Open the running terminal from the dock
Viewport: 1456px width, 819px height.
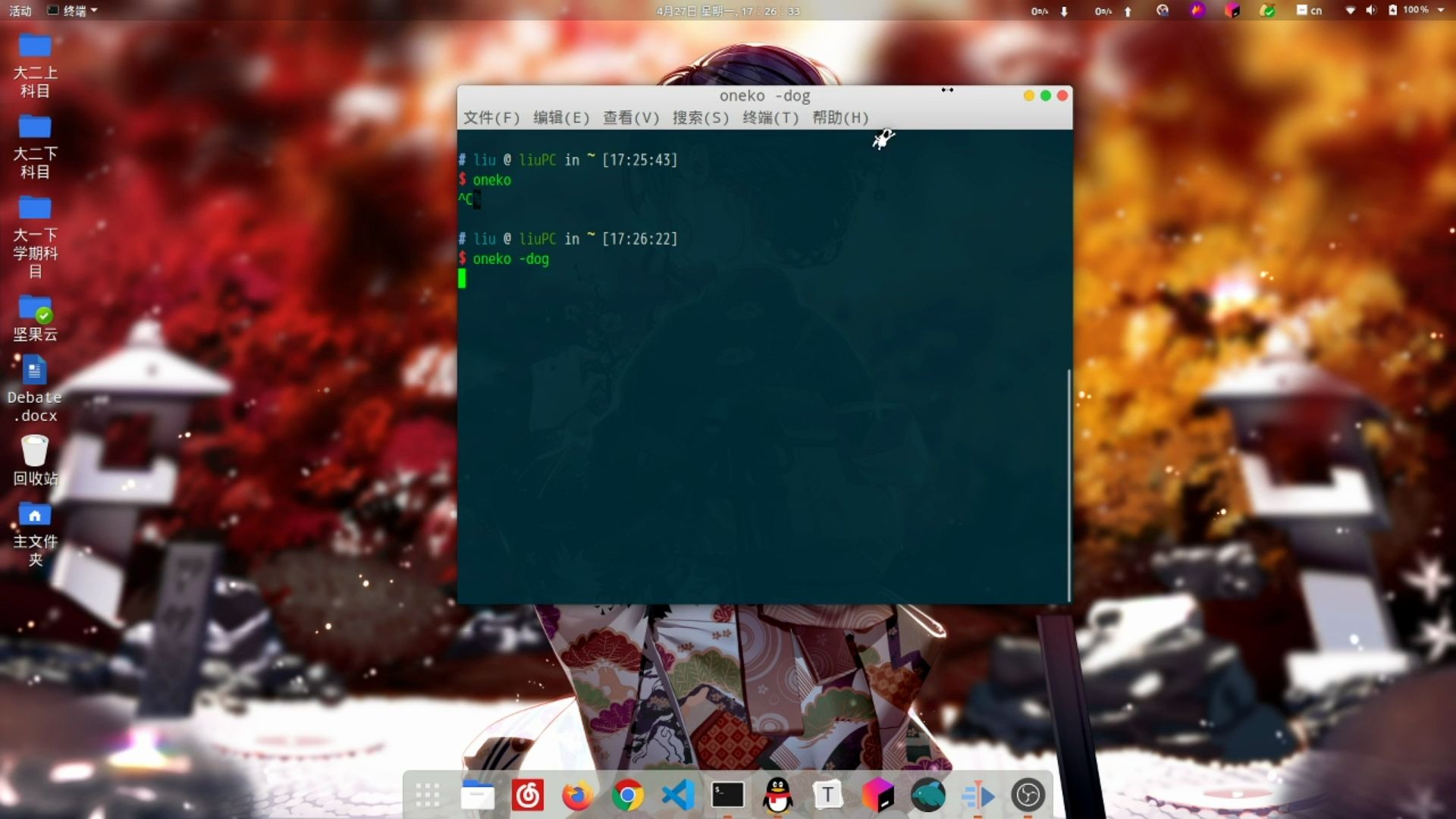727,795
